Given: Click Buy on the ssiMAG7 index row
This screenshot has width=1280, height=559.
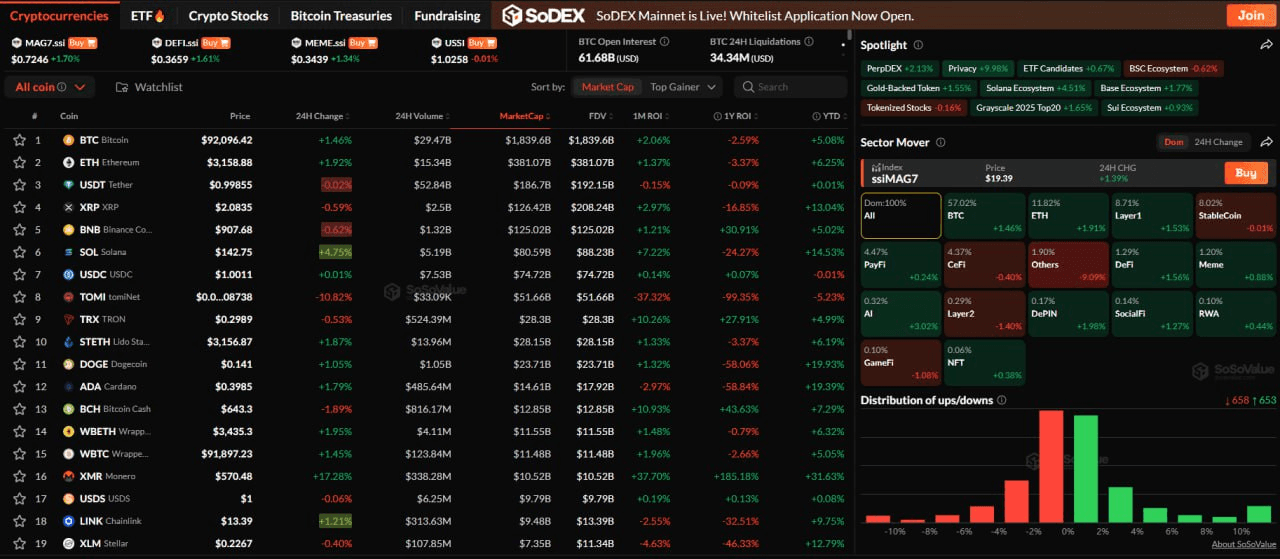Looking at the screenshot, I should point(1245,173).
